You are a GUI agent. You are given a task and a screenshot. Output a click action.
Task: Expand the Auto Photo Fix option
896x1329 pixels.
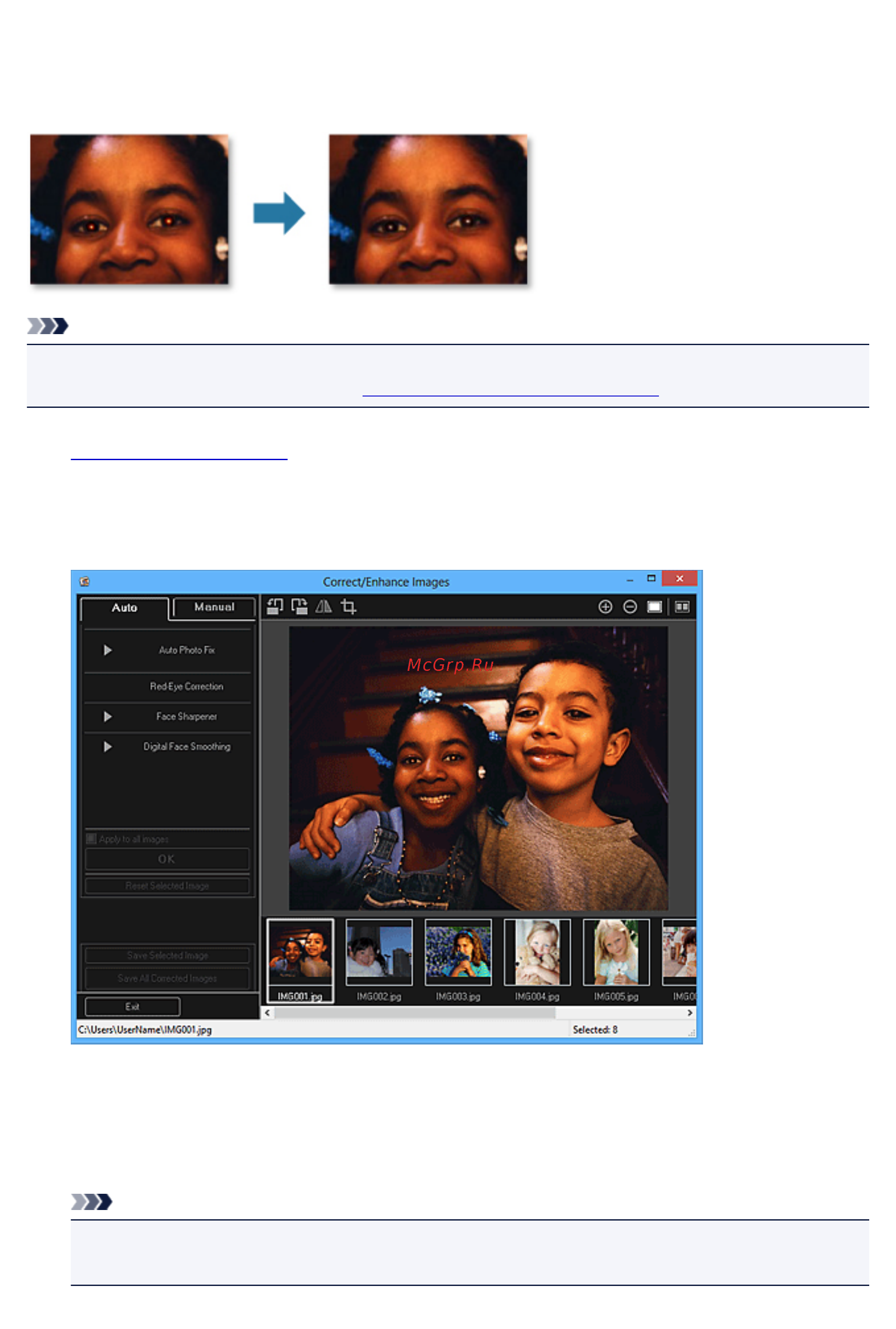pos(108,650)
